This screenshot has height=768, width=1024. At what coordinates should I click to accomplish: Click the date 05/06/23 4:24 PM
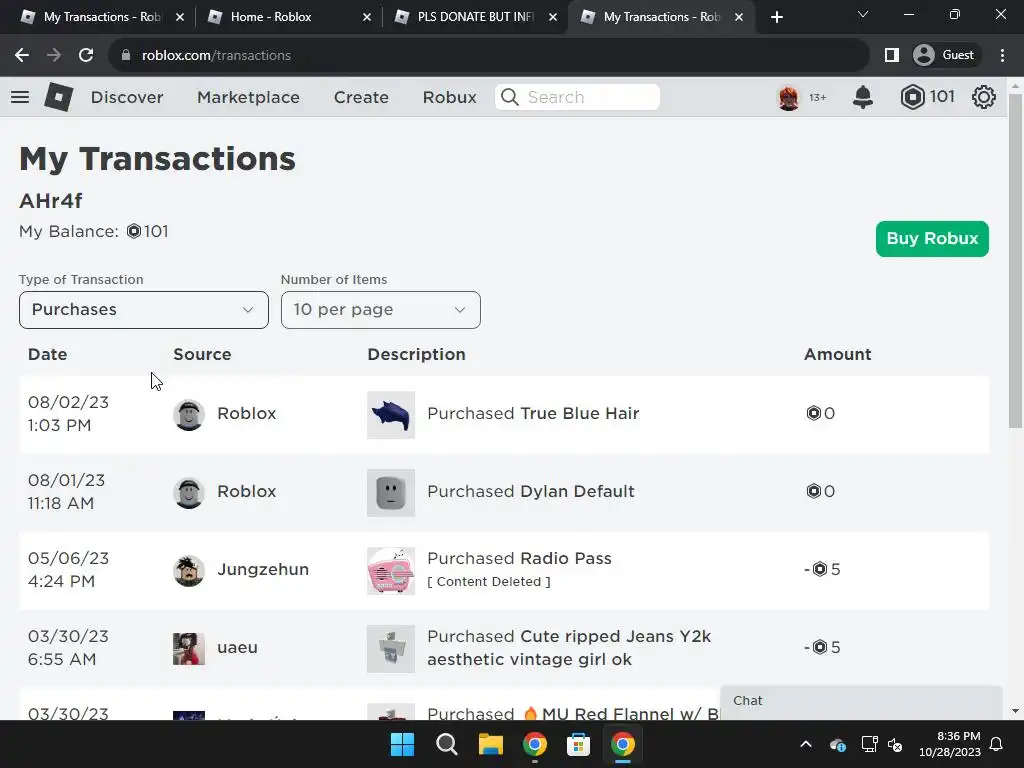click(68, 569)
